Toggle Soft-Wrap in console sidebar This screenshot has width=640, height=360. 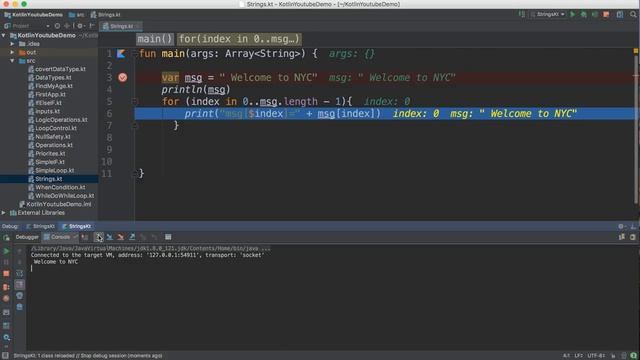pyautogui.click(x=19, y=273)
